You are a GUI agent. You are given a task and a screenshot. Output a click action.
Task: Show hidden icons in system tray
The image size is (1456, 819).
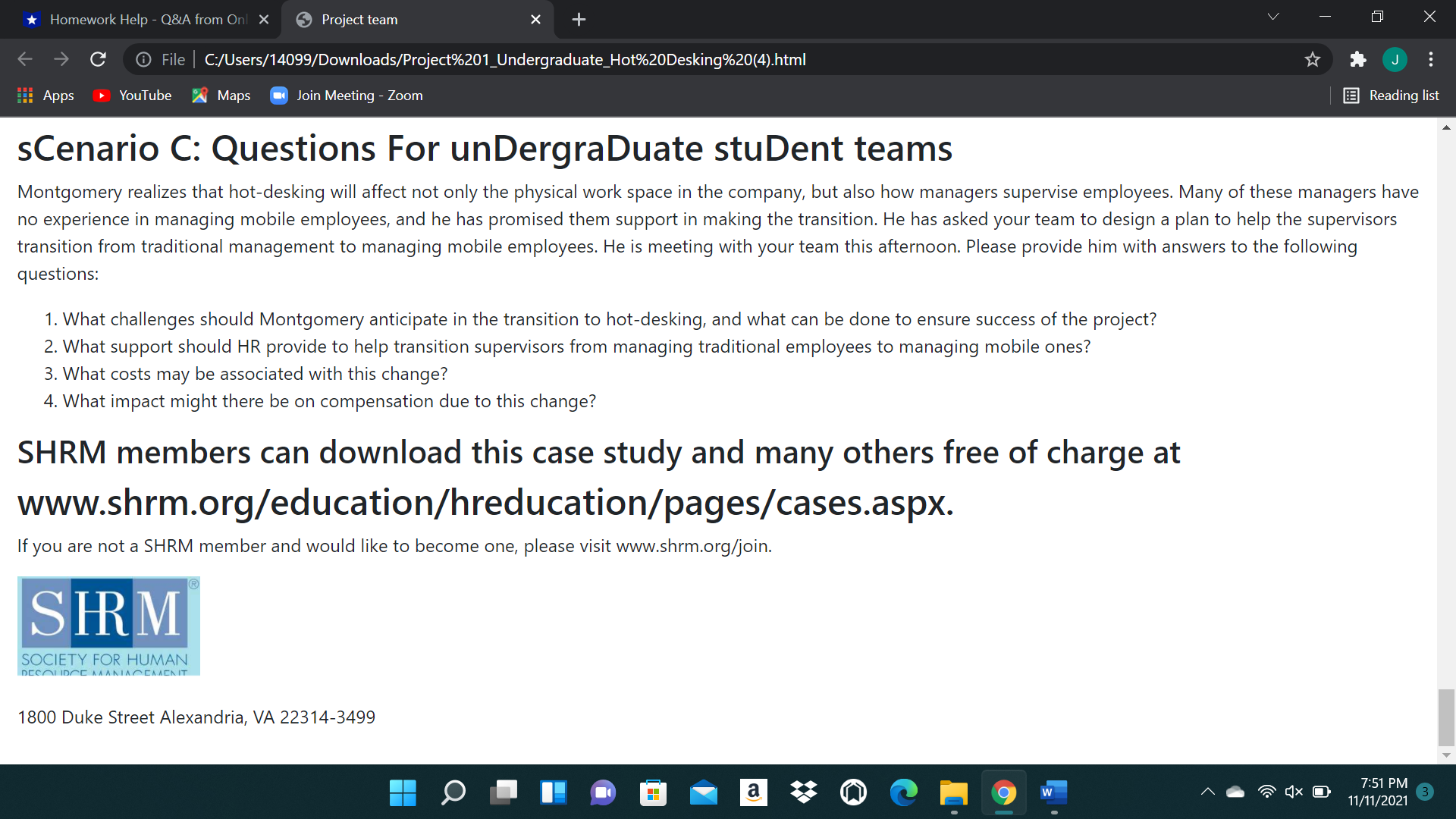1207,792
